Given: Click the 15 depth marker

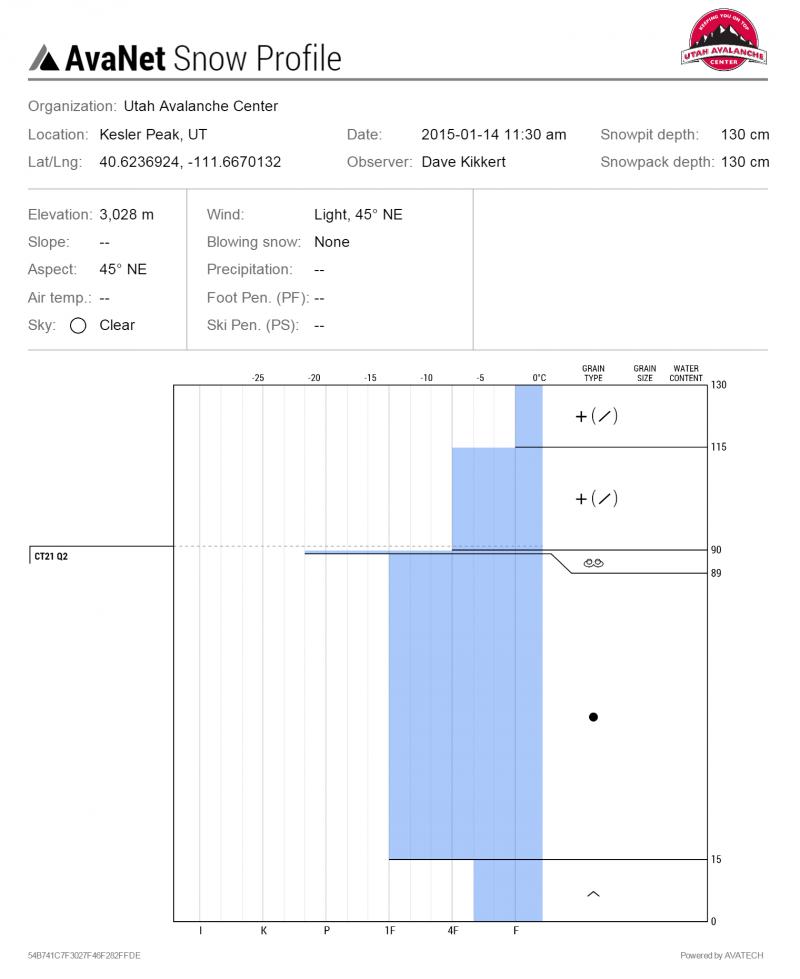Looking at the screenshot, I should click(x=716, y=859).
